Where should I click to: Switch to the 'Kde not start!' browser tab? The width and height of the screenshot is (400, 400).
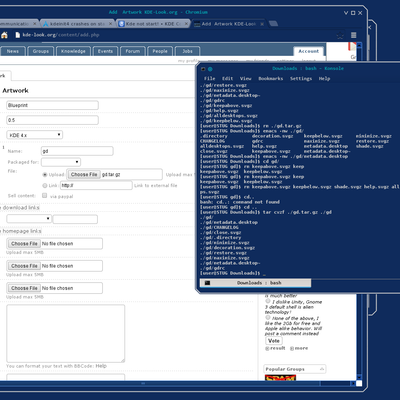pyautogui.click(x=153, y=24)
